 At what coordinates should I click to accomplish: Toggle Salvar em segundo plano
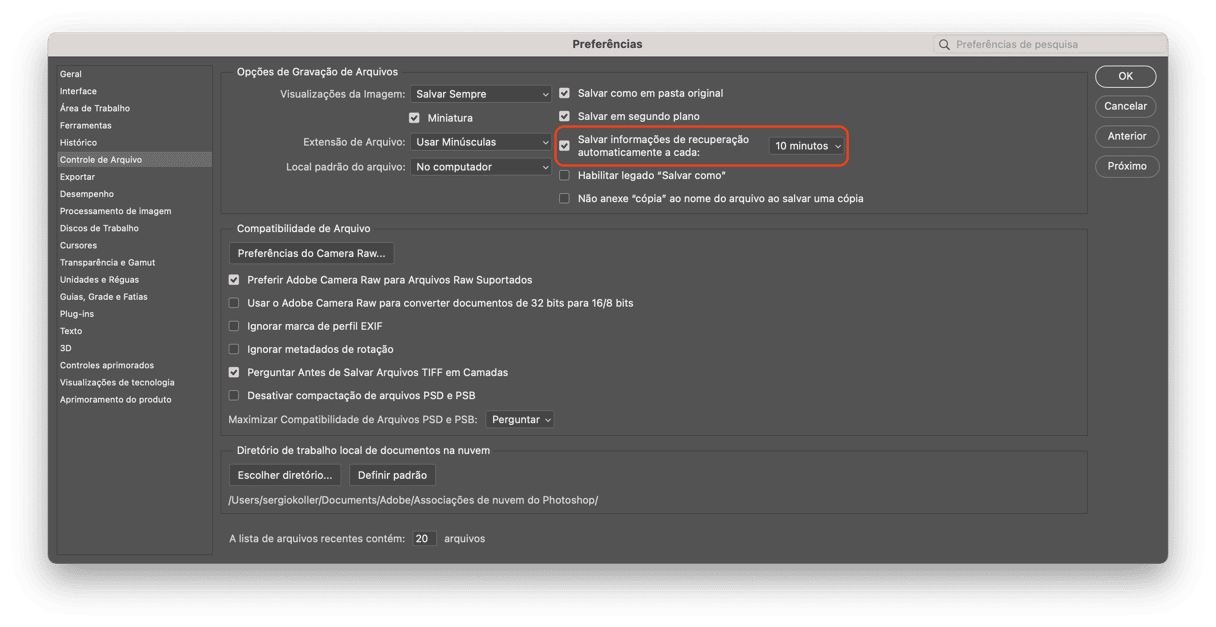tap(564, 116)
